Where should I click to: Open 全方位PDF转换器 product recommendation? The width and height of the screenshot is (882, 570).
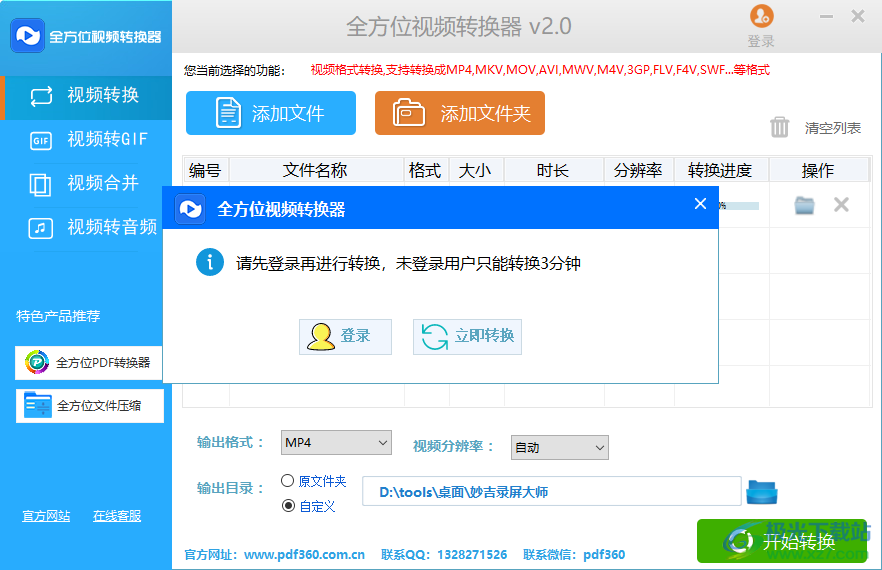pos(89,362)
